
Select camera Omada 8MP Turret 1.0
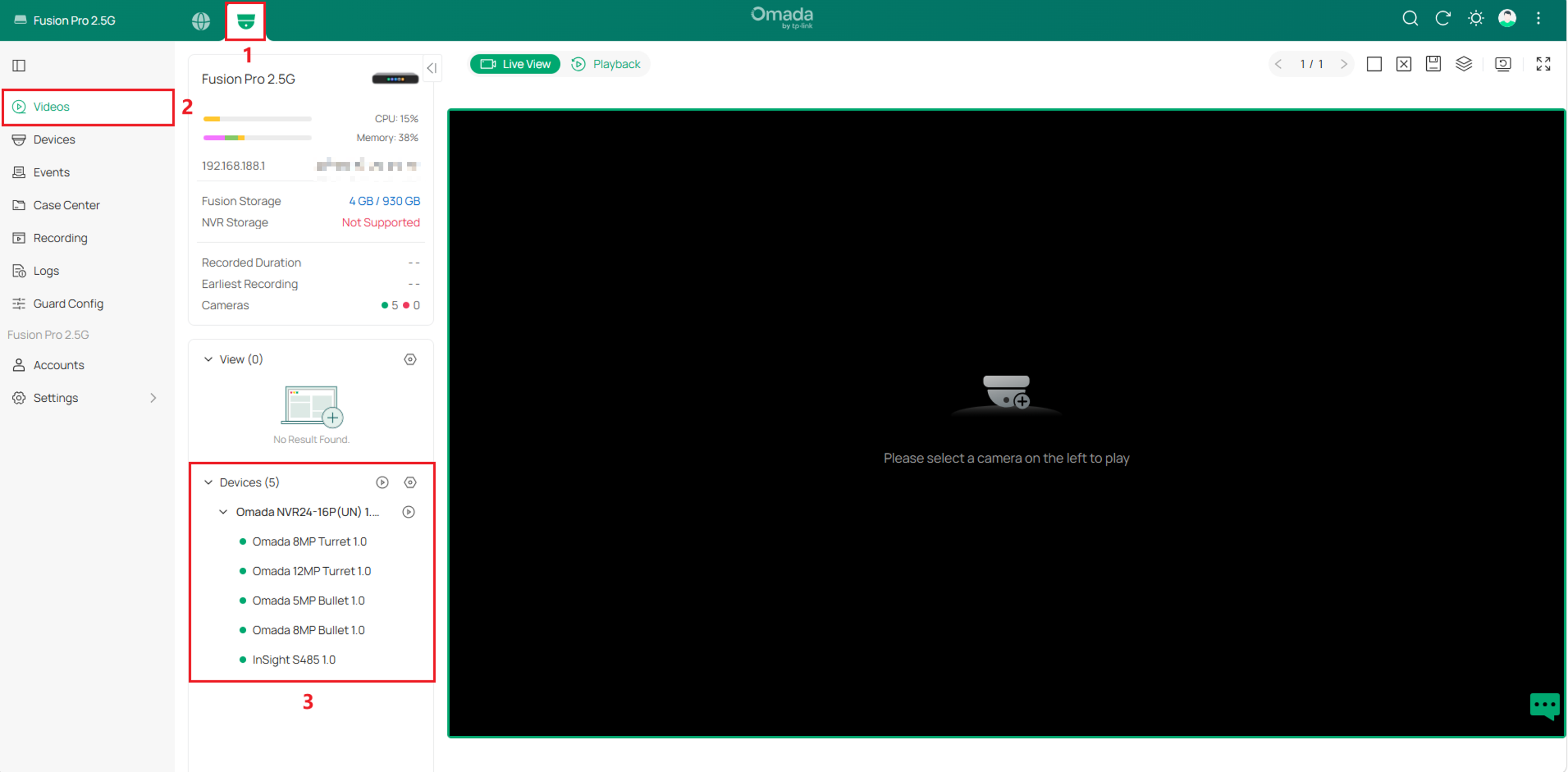tap(309, 541)
